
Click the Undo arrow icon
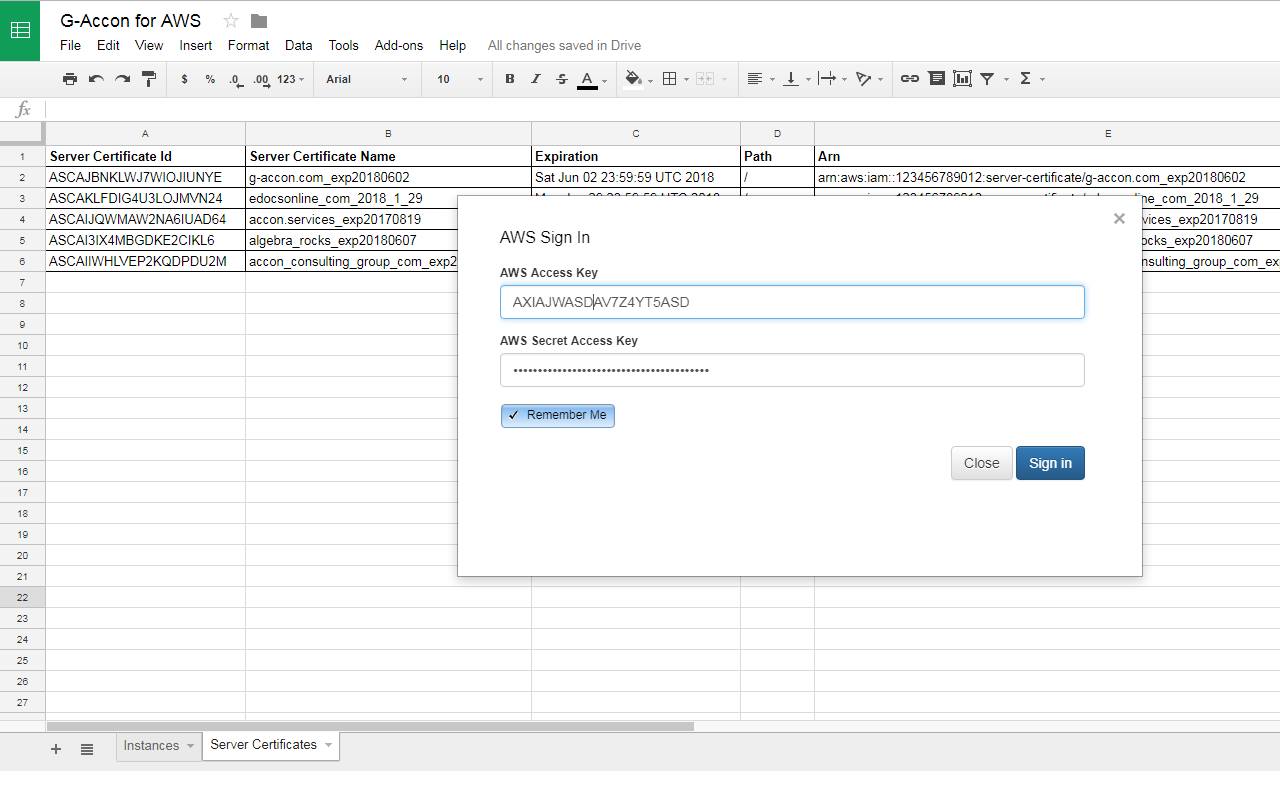click(x=96, y=79)
